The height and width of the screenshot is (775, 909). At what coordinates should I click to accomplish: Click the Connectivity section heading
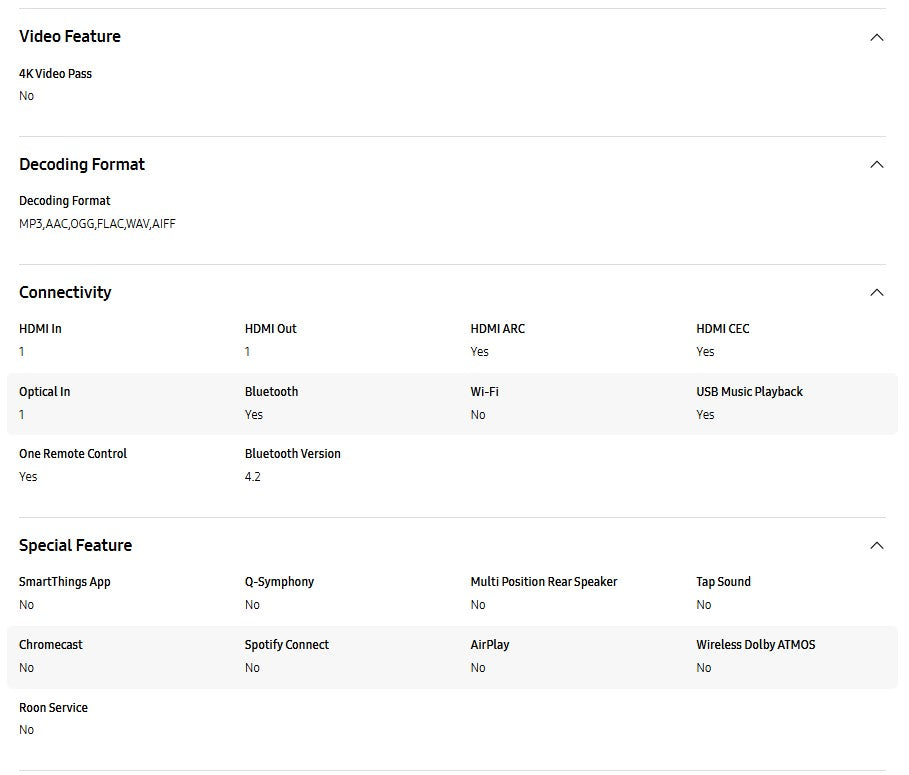coord(65,292)
